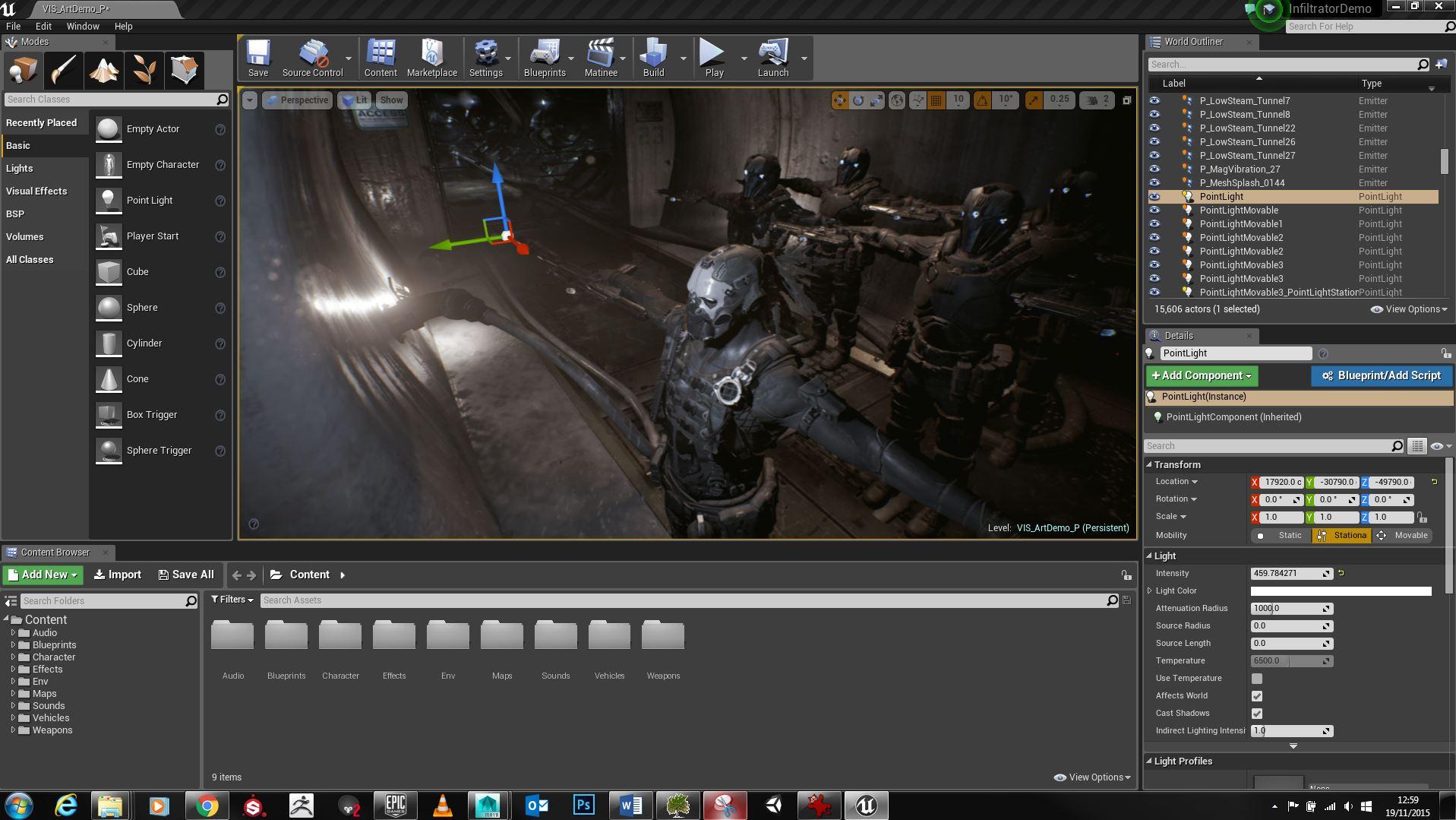Viewport: 1456px width, 820px height.
Task: Toggle rotation snapping angle icon
Action: 982,100
